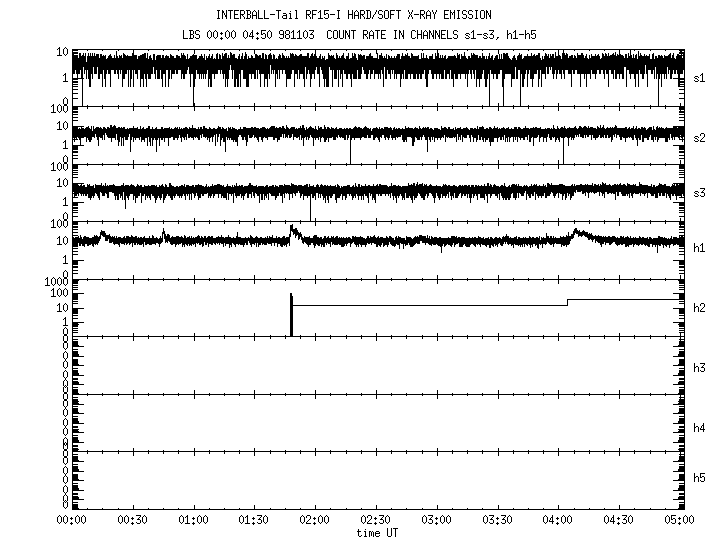Click the h2 step increase after 04:00
720x550 pixels.
tap(567, 302)
